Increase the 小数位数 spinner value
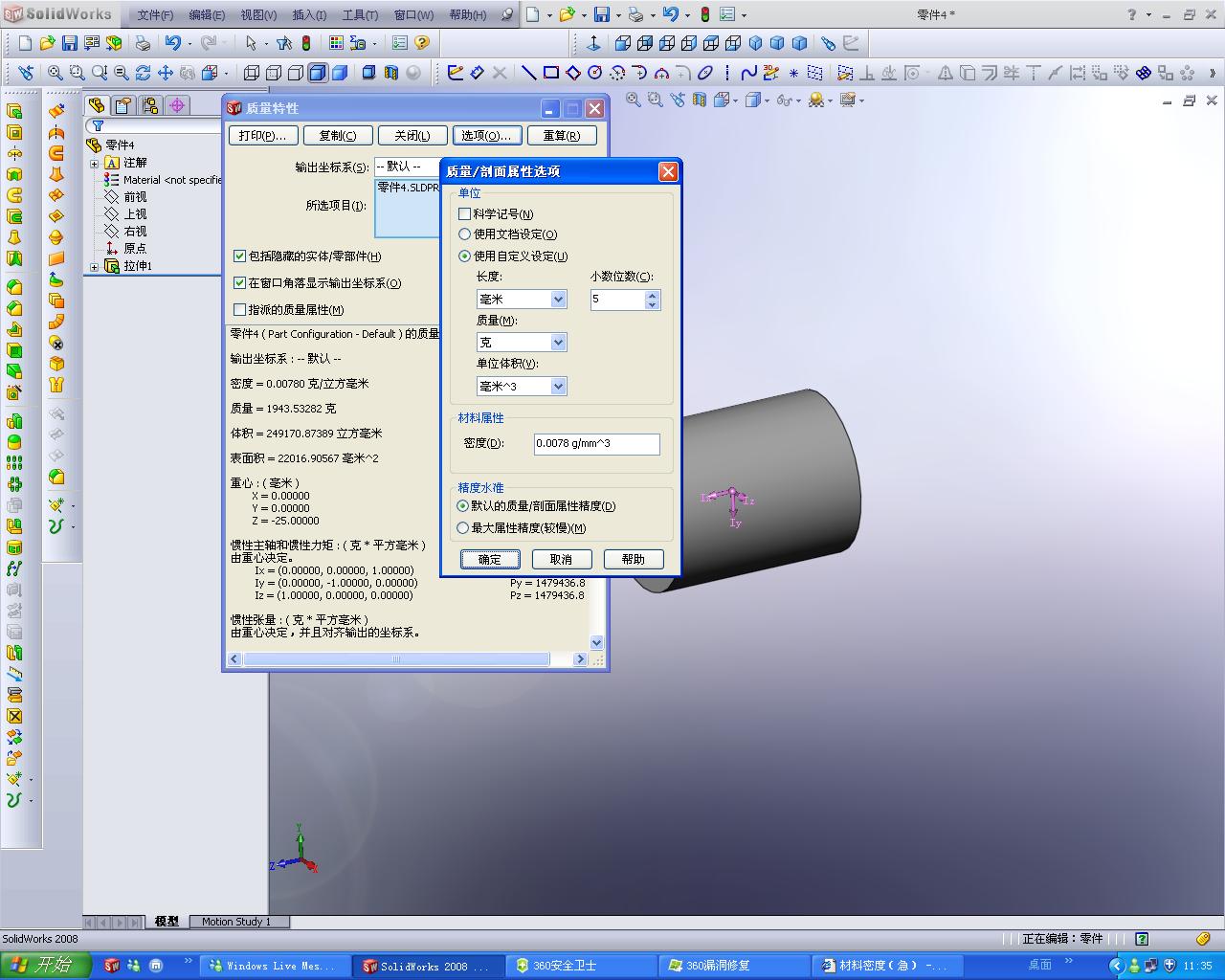1225x980 pixels. pyautogui.click(x=653, y=295)
